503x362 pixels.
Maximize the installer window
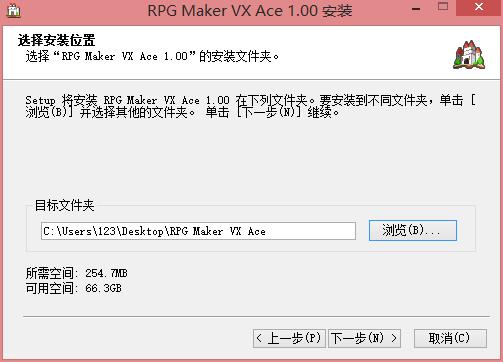(x=443, y=7)
